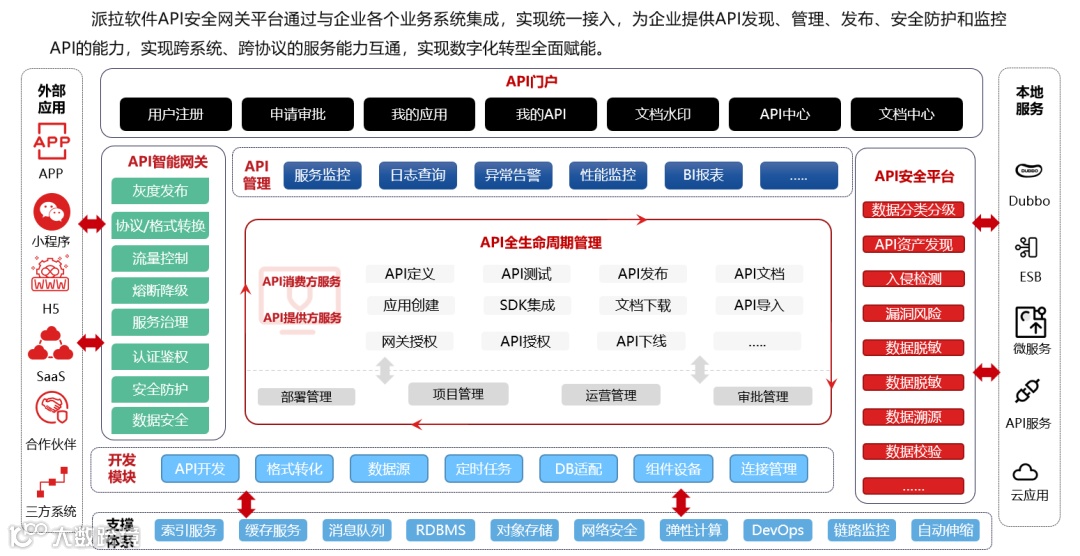Select the RDBMS support block
The height and width of the screenshot is (556, 1080).
441,530
